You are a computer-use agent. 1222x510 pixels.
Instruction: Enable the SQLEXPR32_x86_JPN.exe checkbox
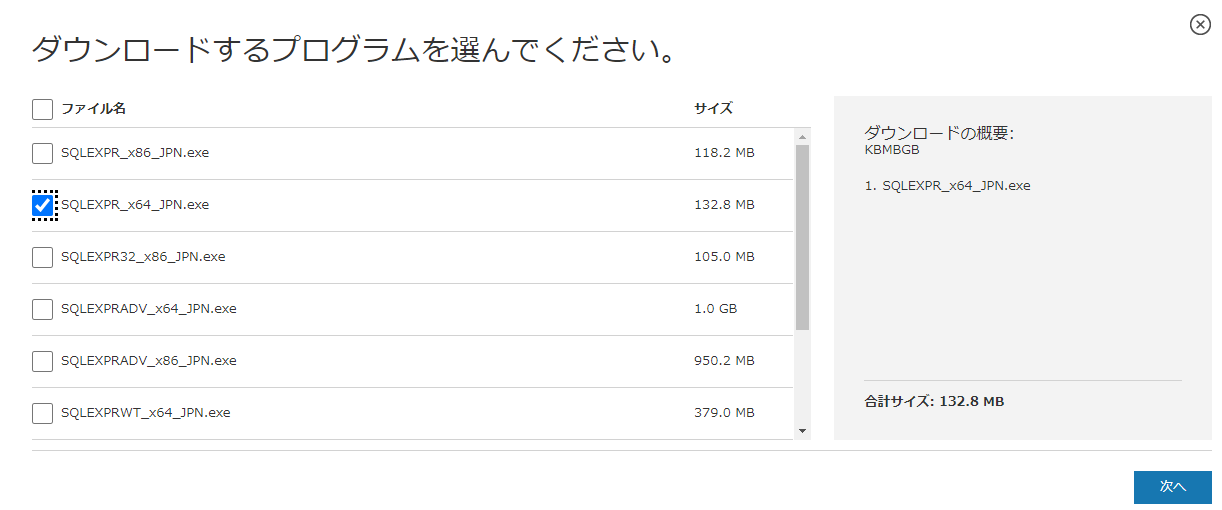pyautogui.click(x=42, y=257)
